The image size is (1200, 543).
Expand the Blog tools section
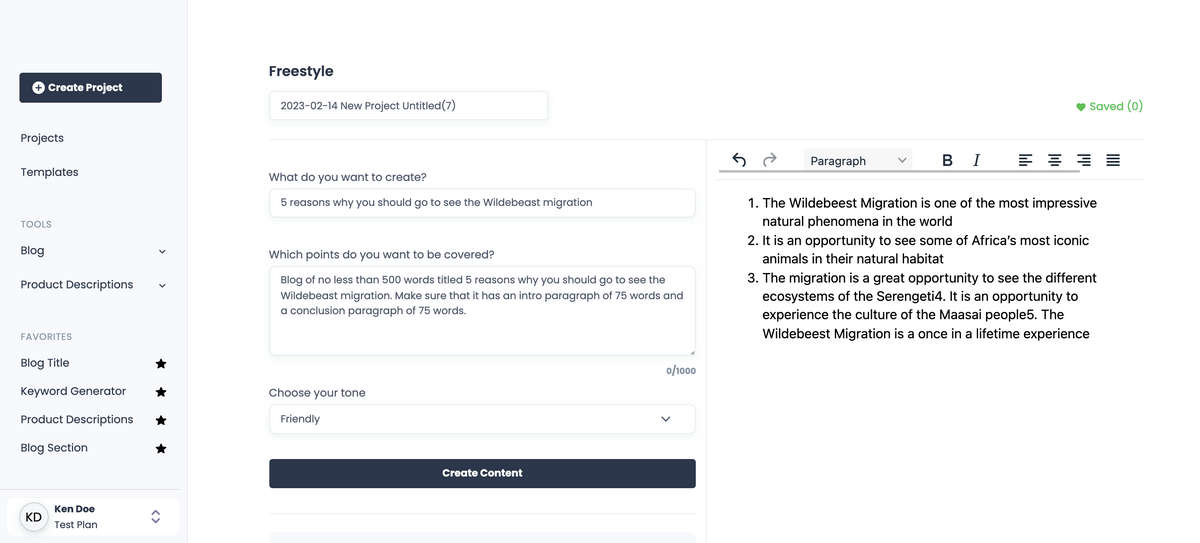162,251
